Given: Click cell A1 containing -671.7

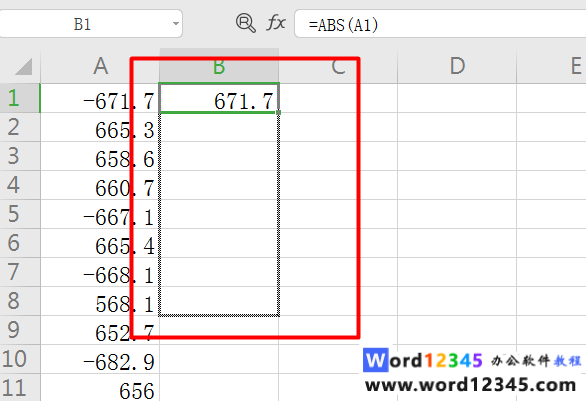Looking at the screenshot, I should pos(100,98).
